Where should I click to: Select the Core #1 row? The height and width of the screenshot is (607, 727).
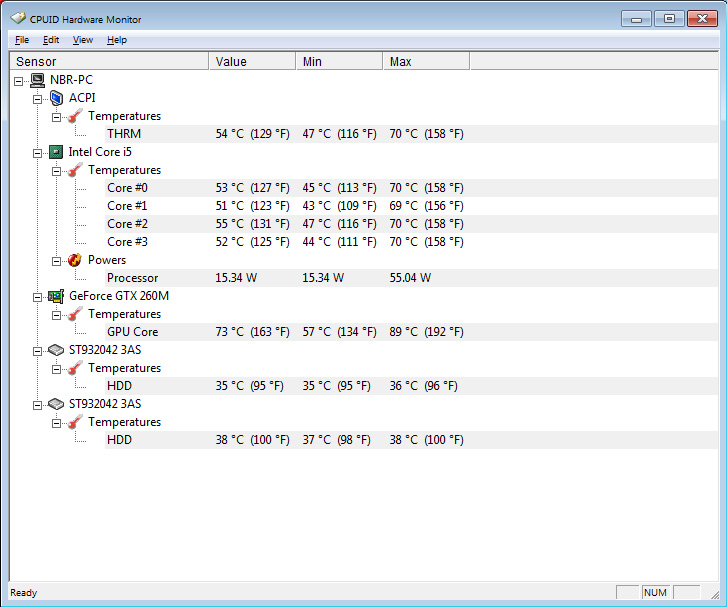pyautogui.click(x=411, y=206)
